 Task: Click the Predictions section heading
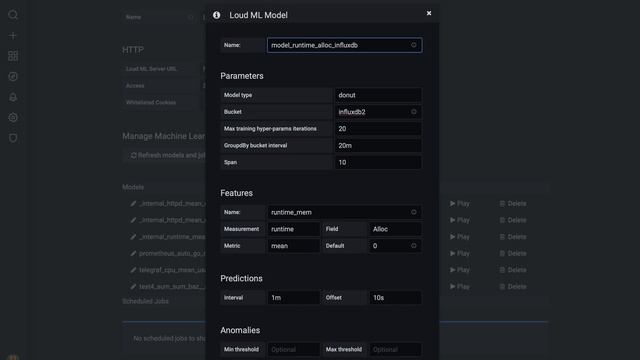coord(241,278)
